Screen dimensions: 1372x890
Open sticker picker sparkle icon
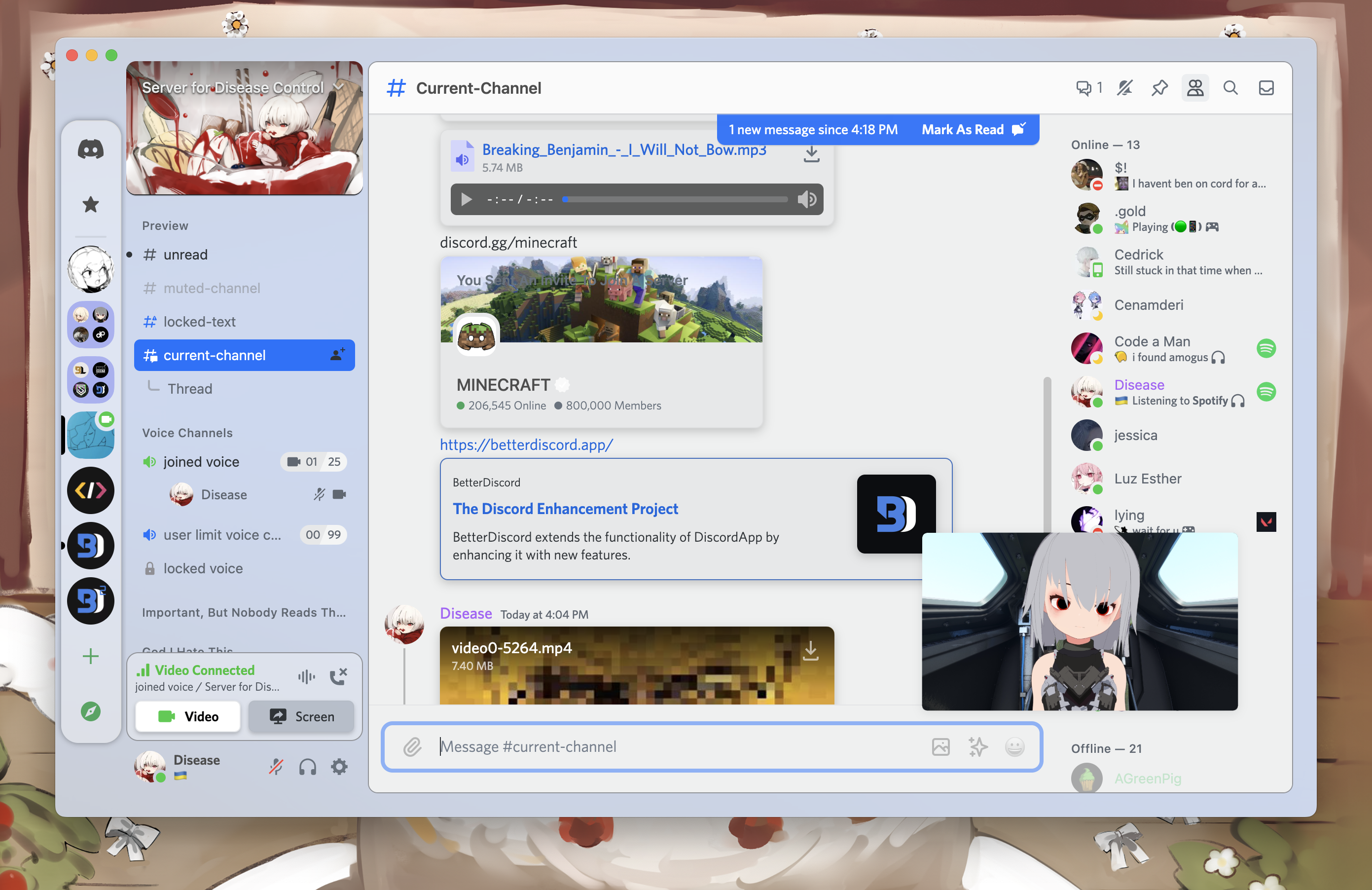(977, 746)
